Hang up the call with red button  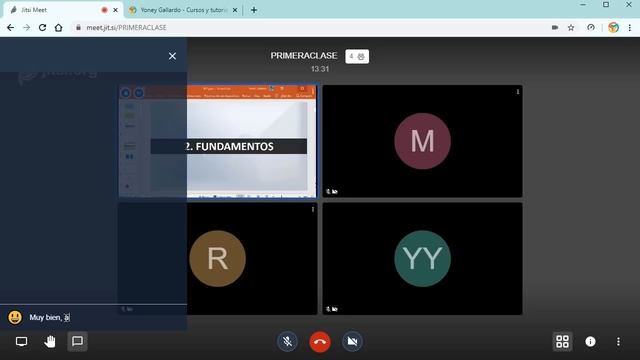[x=320, y=342]
